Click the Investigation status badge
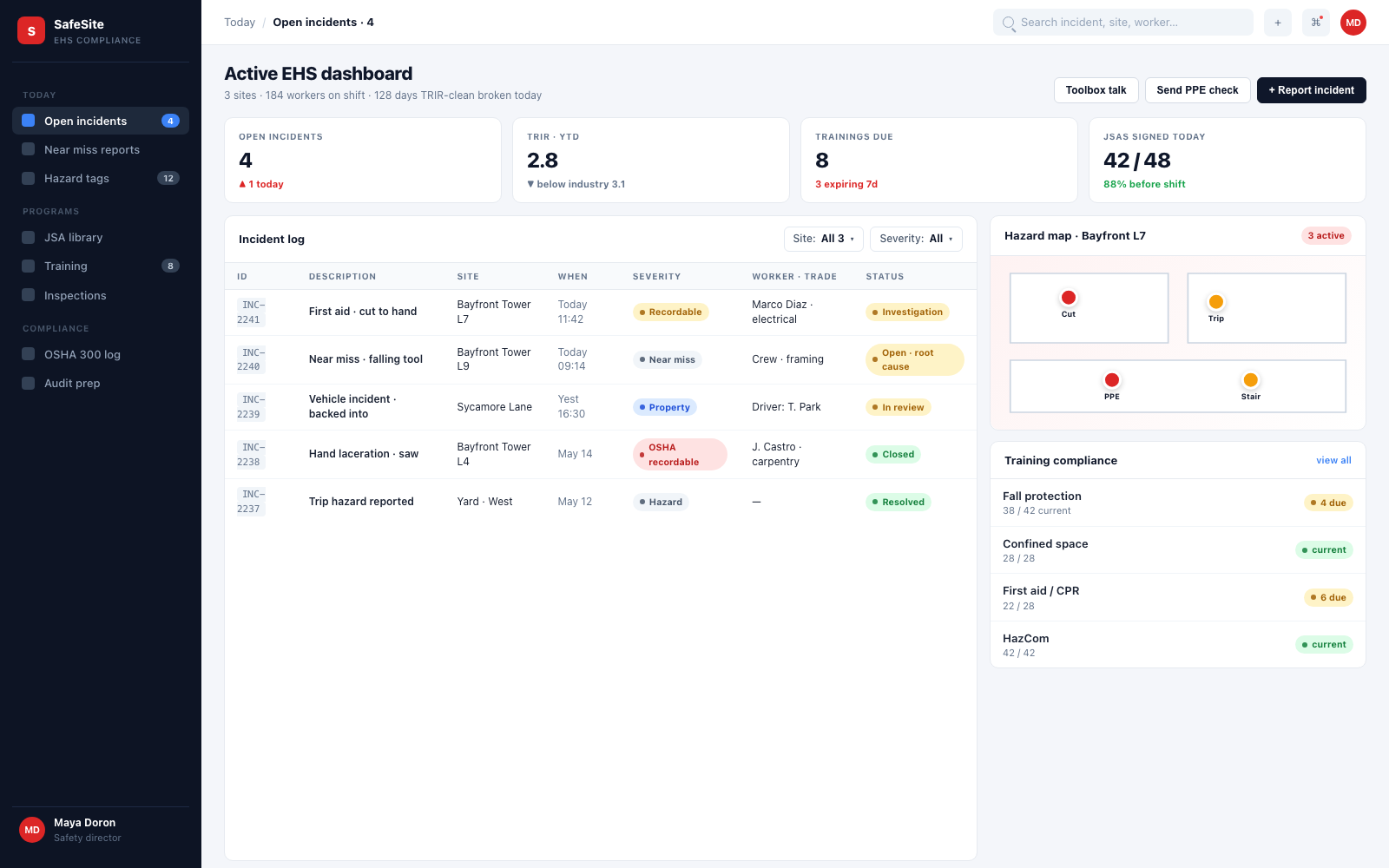 click(907, 312)
